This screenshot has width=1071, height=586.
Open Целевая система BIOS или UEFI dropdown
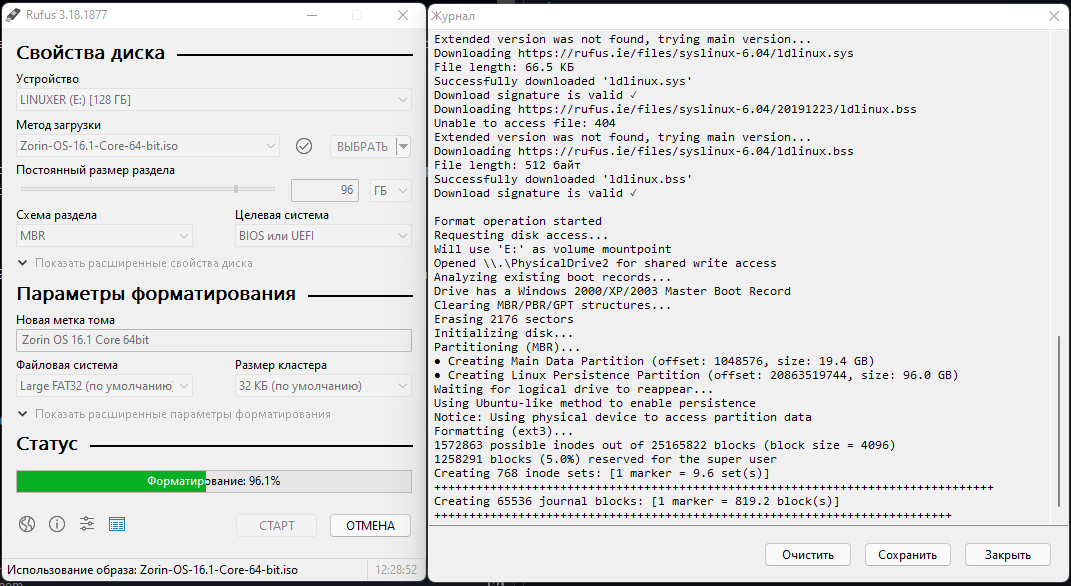pyautogui.click(x=323, y=236)
